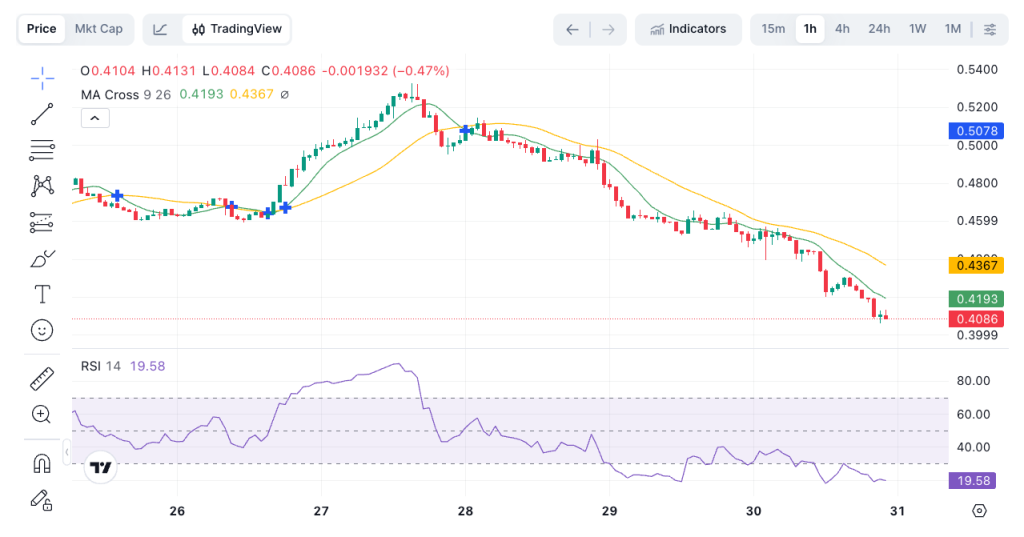Switch to Mkt Cap view
Image resolution: width=1024 pixels, height=537 pixels.
(x=99, y=29)
